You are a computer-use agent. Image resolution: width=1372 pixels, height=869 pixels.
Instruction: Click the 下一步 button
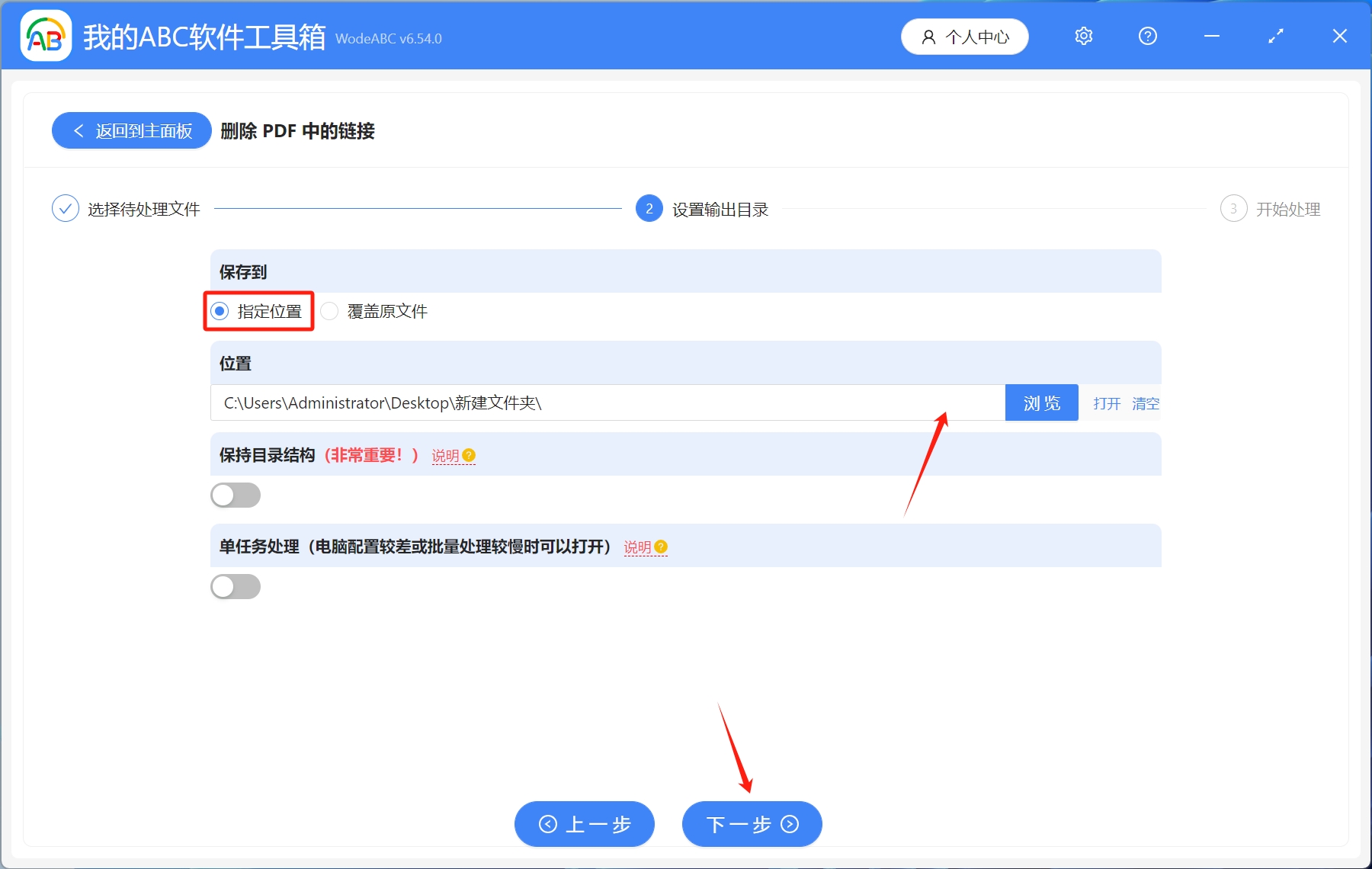point(751,824)
